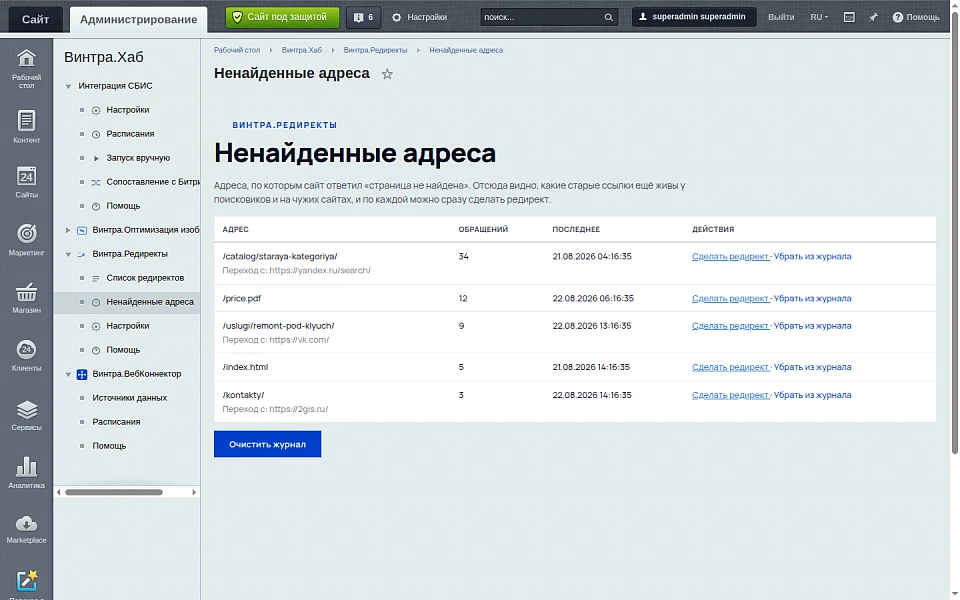Click the /price.pdf address cell
The width and height of the screenshot is (960, 600).
[242, 298]
